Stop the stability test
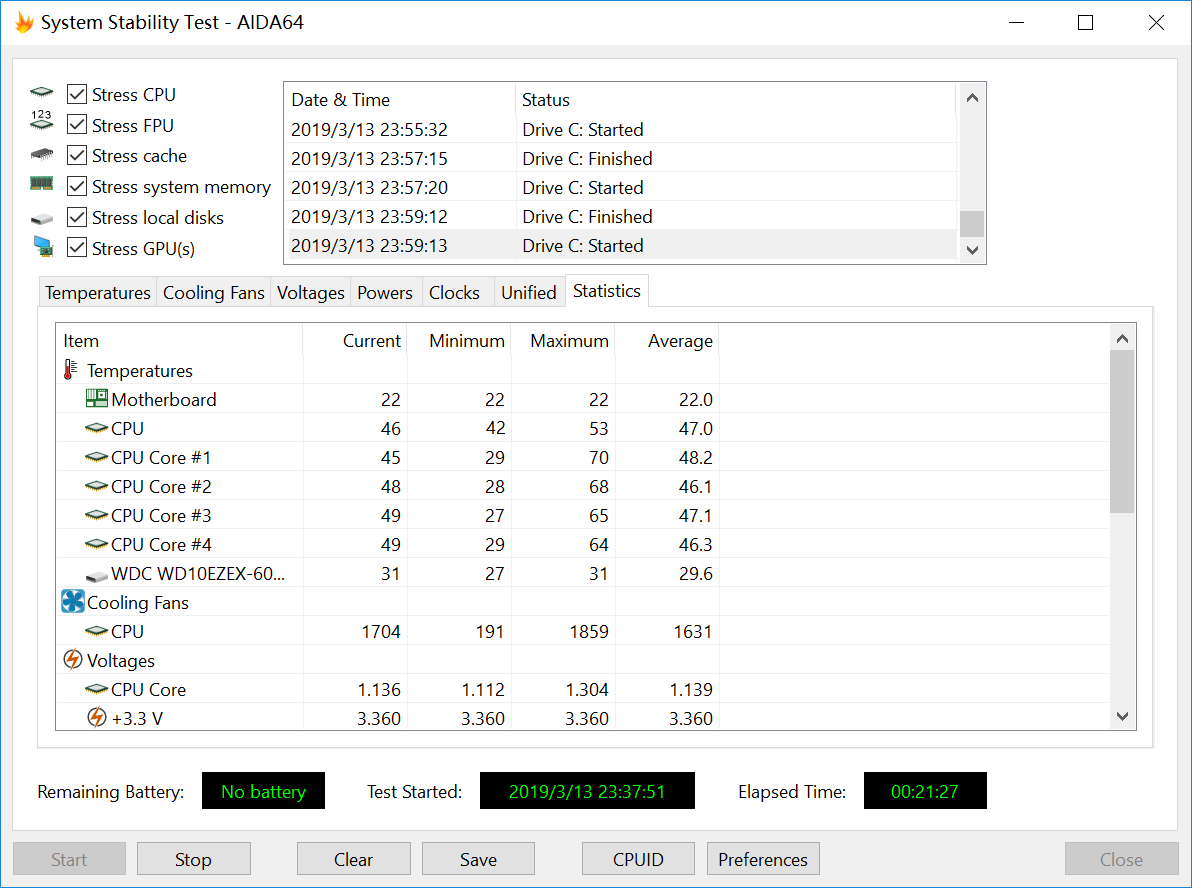This screenshot has height=888, width=1192. point(193,859)
